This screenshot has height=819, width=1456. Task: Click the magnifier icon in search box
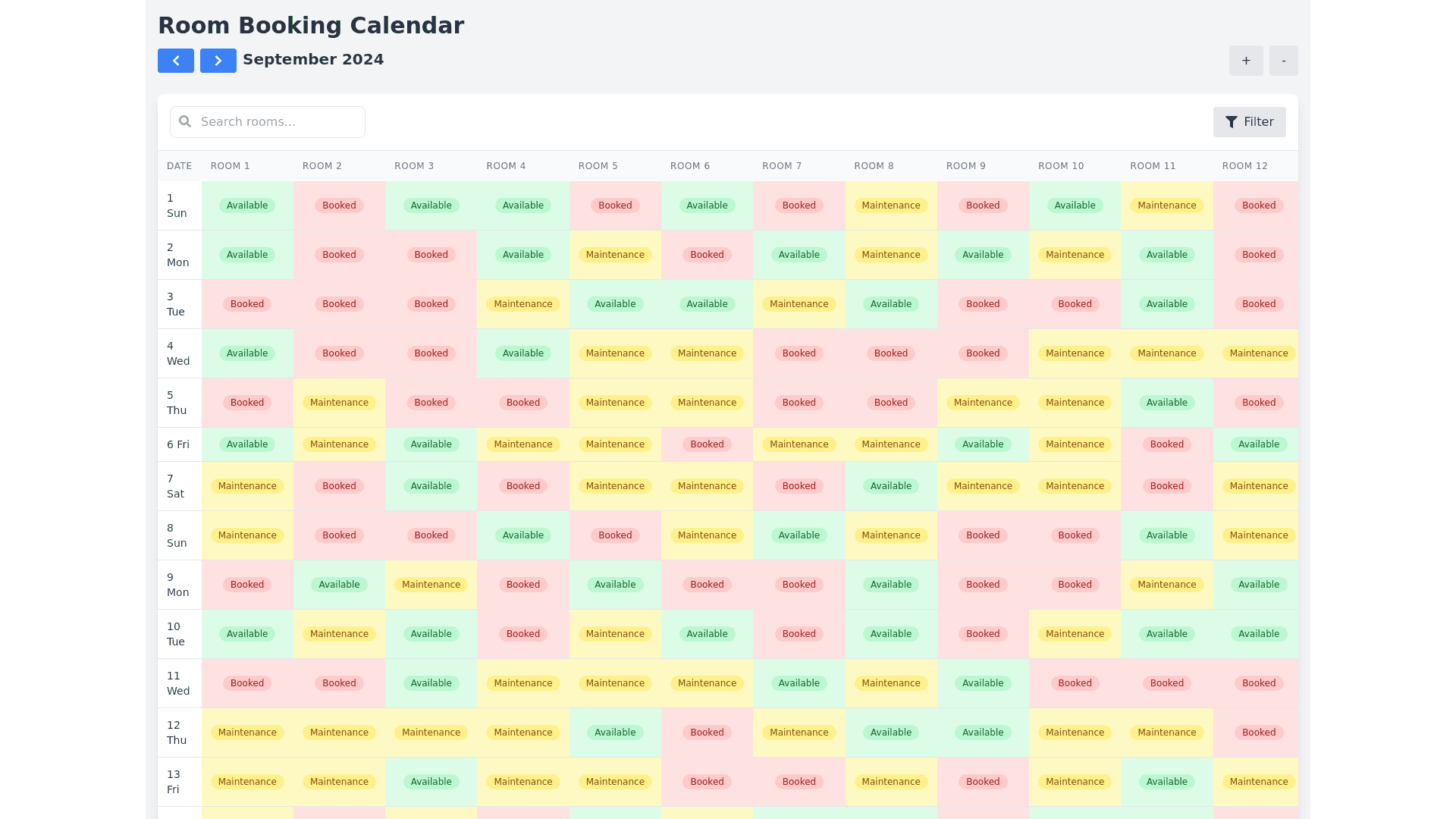tap(185, 122)
